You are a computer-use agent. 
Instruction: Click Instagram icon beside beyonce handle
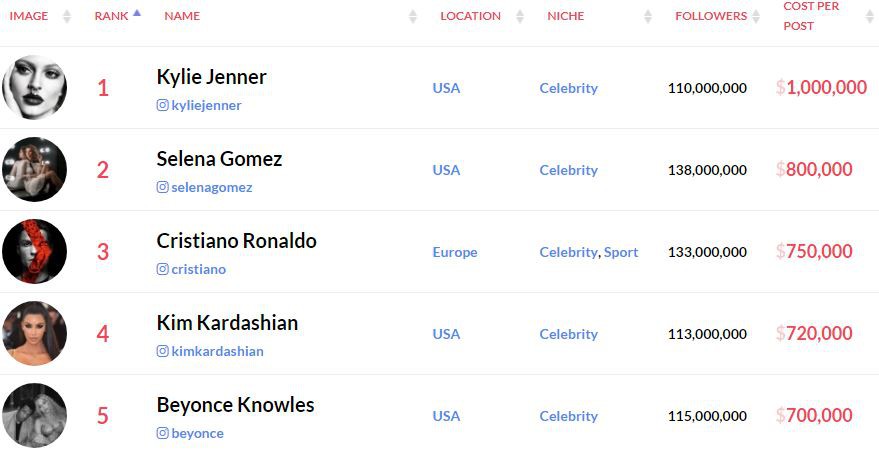[163, 433]
